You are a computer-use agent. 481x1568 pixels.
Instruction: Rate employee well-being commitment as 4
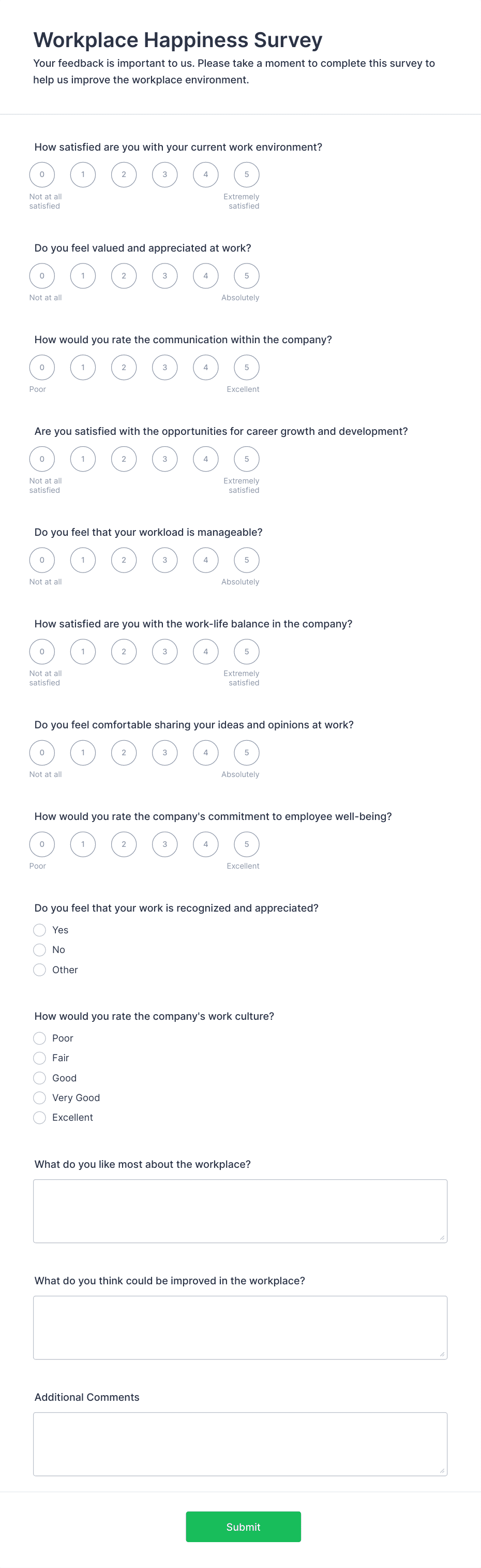pos(205,844)
